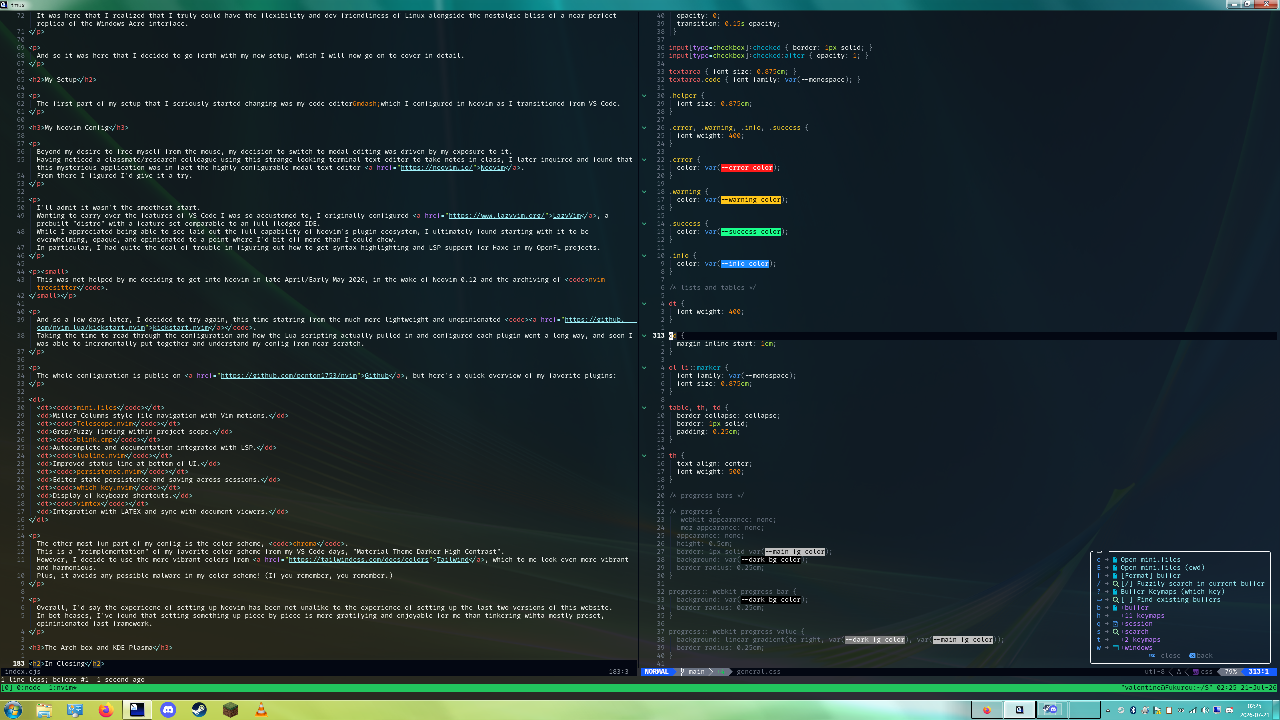Click the green --success-color highlight

751,232
